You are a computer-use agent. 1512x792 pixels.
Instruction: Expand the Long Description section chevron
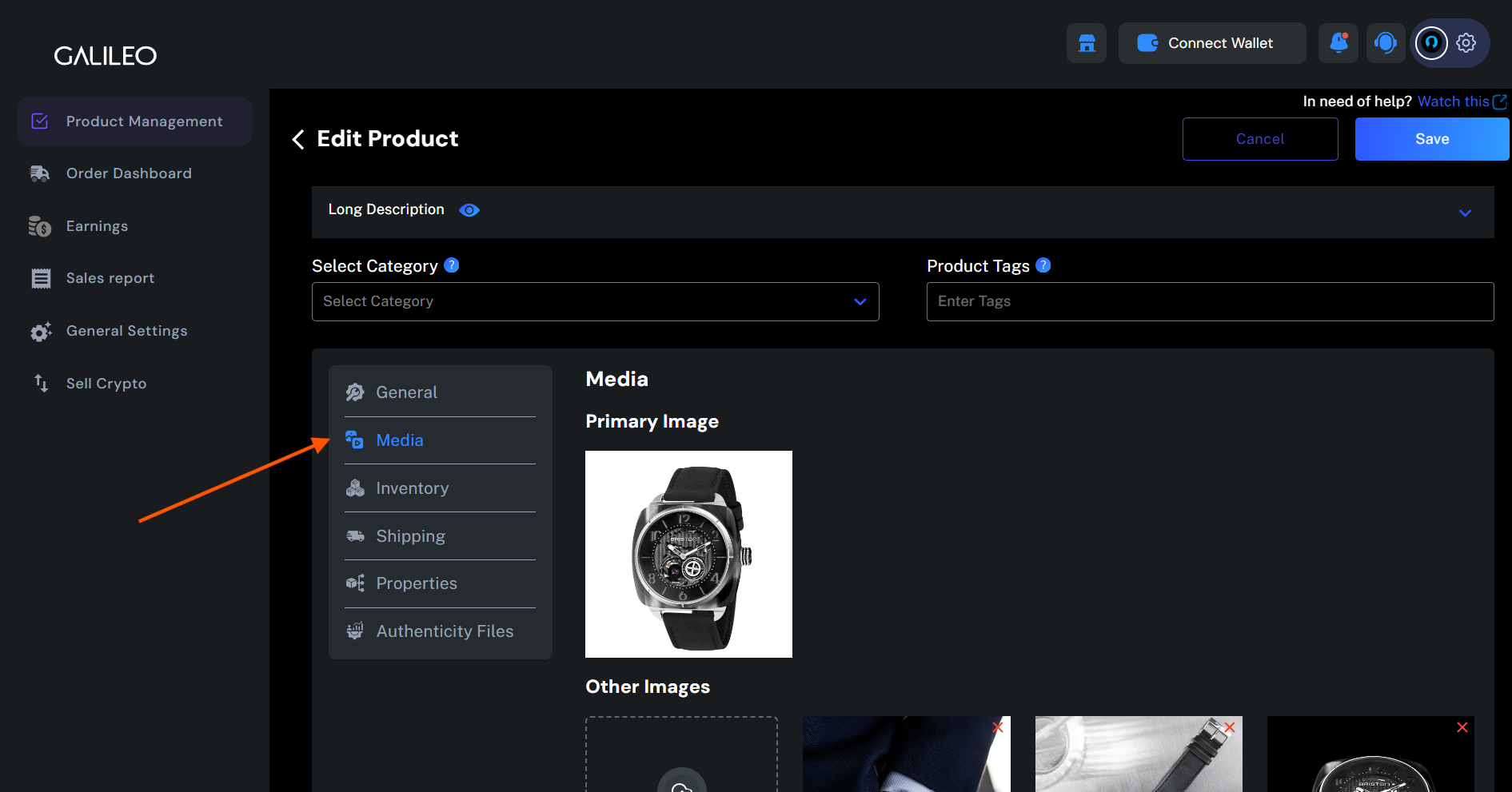click(1465, 213)
